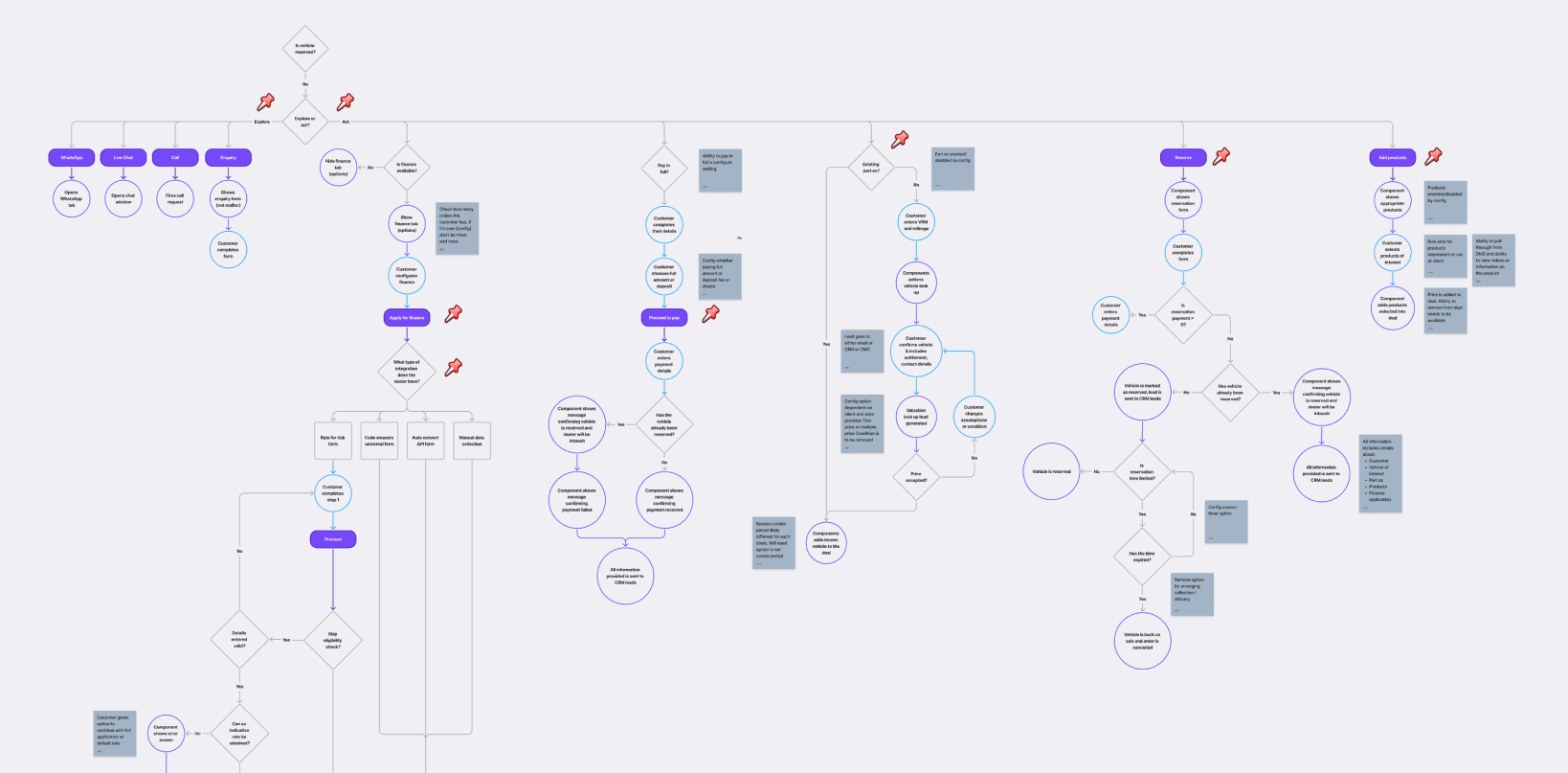Select the 'Opens chat window' circle

pos(123,198)
